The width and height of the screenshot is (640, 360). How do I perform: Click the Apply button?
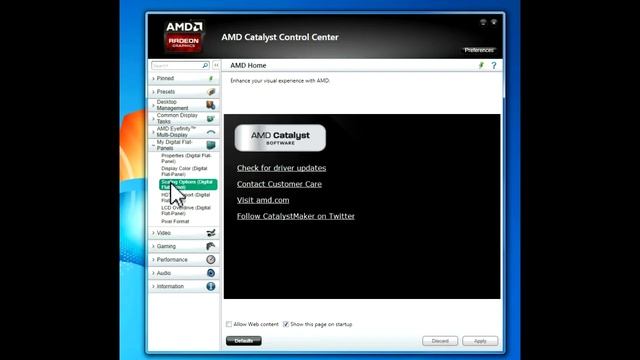tap(480, 341)
